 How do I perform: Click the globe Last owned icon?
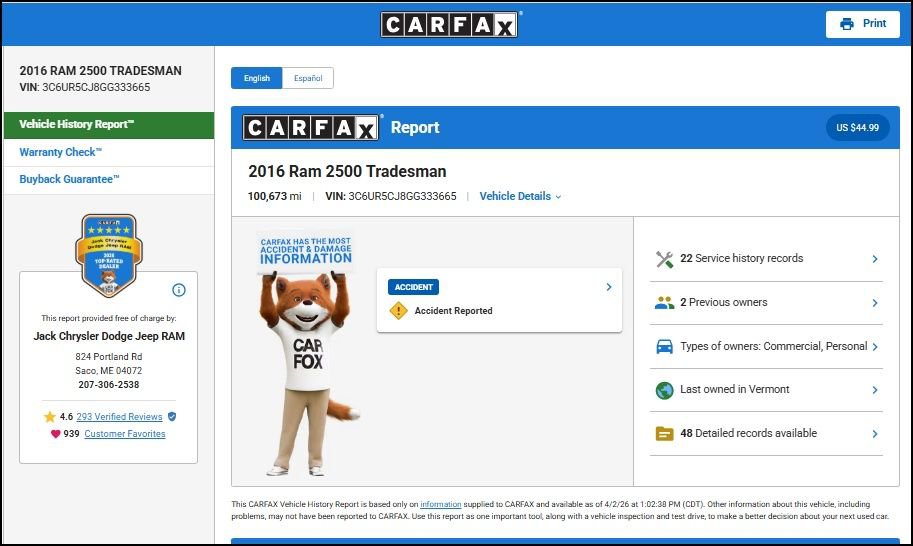[x=664, y=390]
